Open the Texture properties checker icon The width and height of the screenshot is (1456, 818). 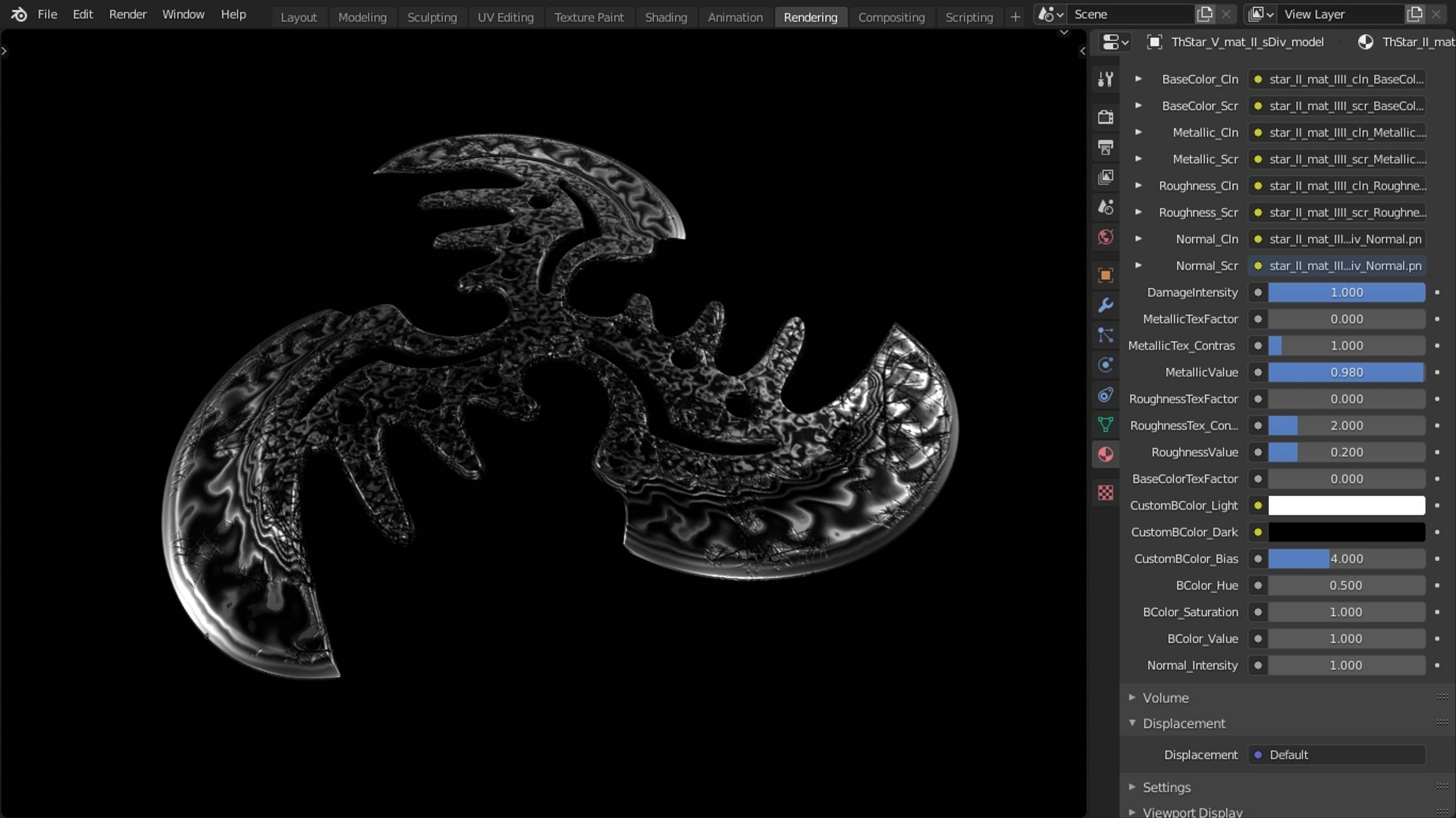coord(1106,493)
